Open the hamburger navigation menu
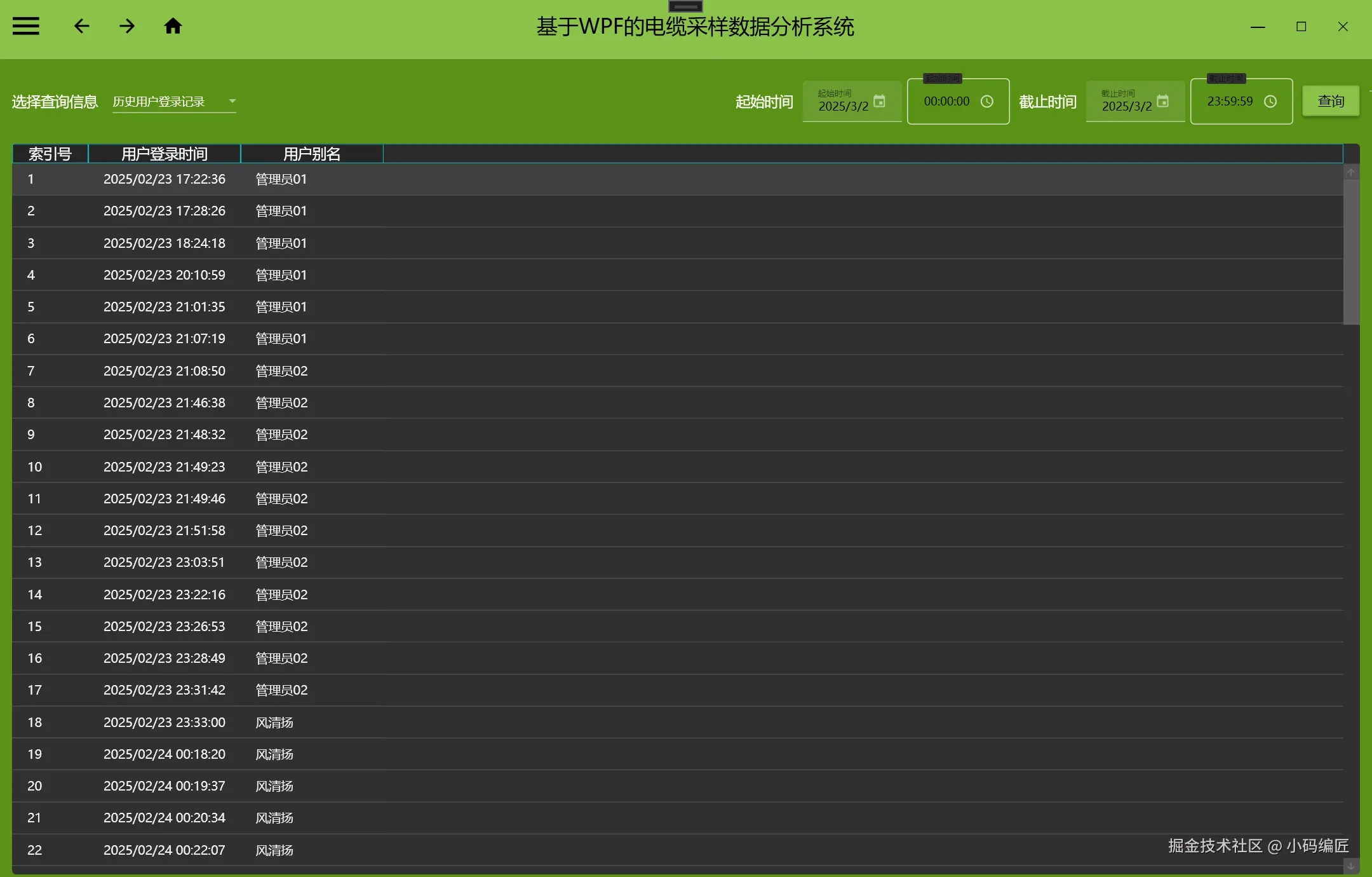The width and height of the screenshot is (1372, 877). pos(26,26)
